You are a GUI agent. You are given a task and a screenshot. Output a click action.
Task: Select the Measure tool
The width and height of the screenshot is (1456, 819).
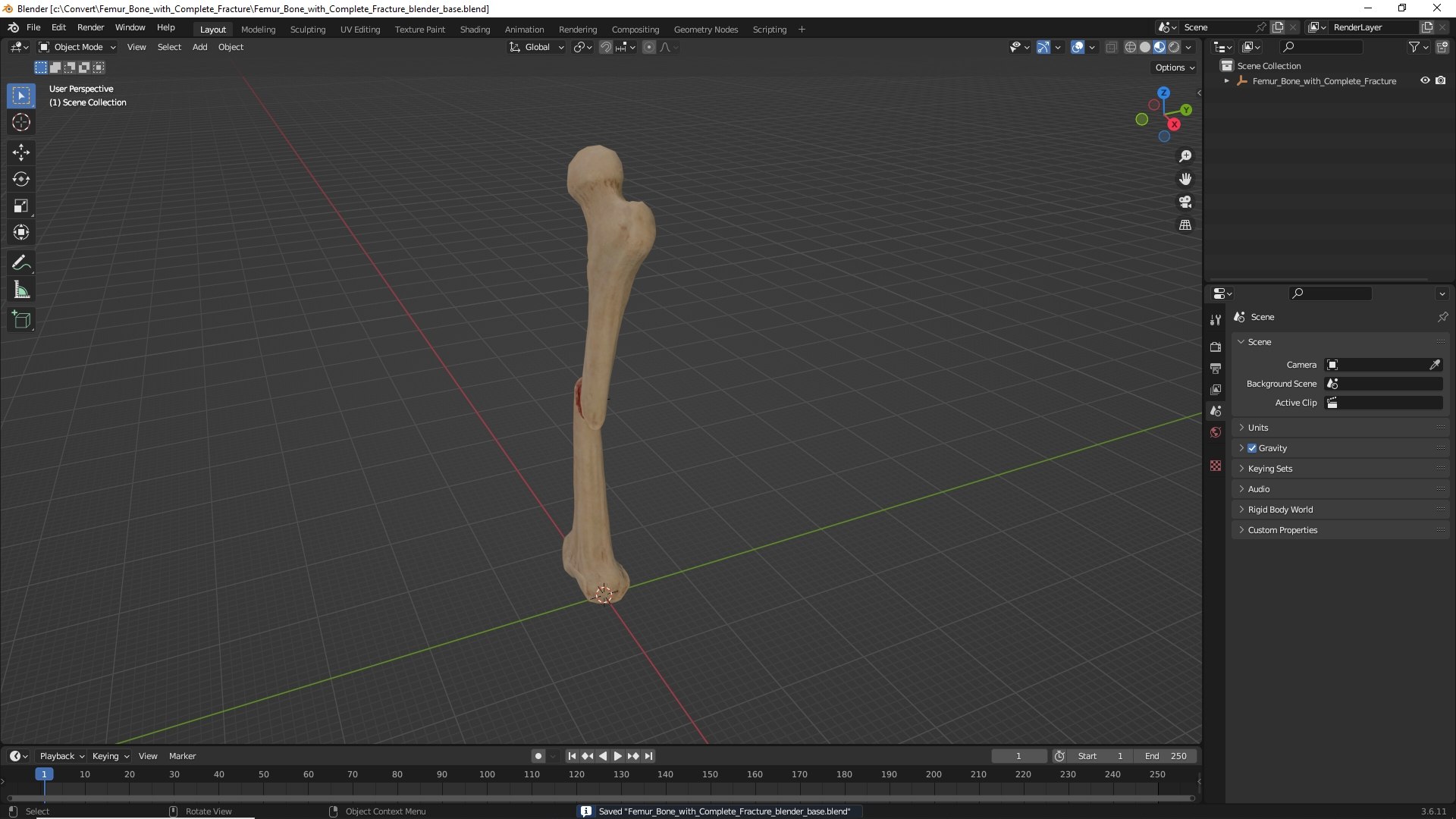[x=21, y=290]
